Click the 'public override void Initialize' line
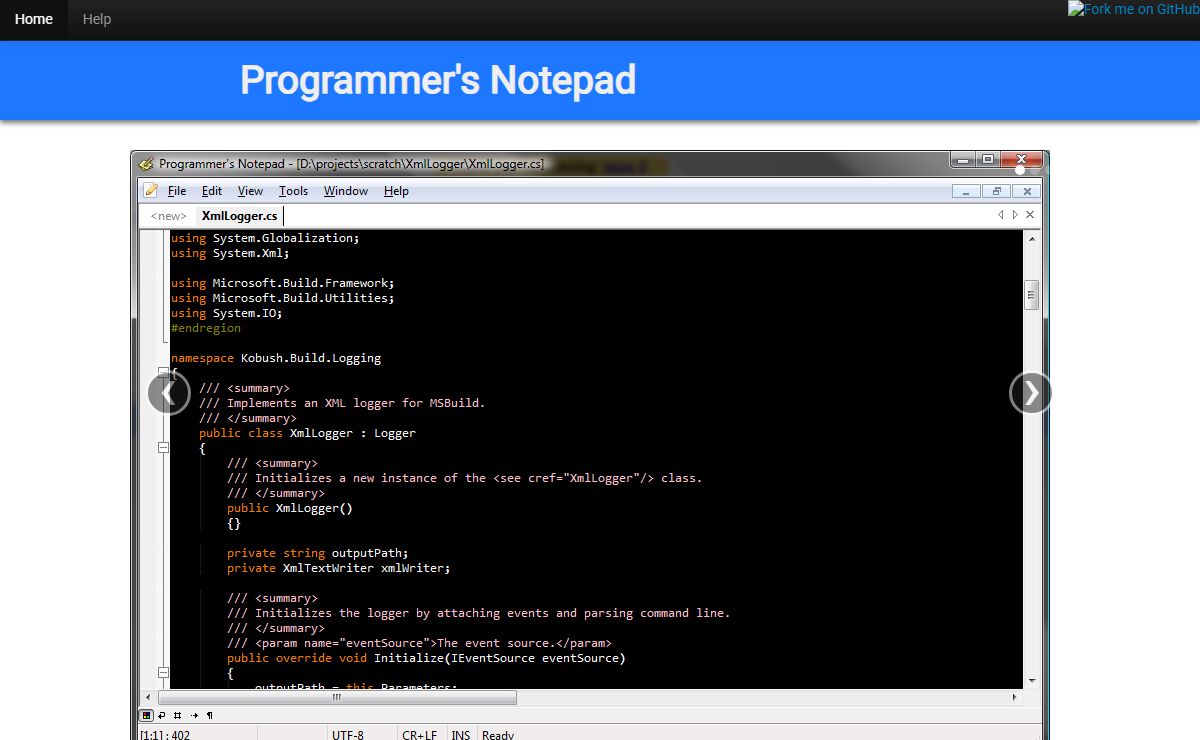 pyautogui.click(x=426, y=658)
